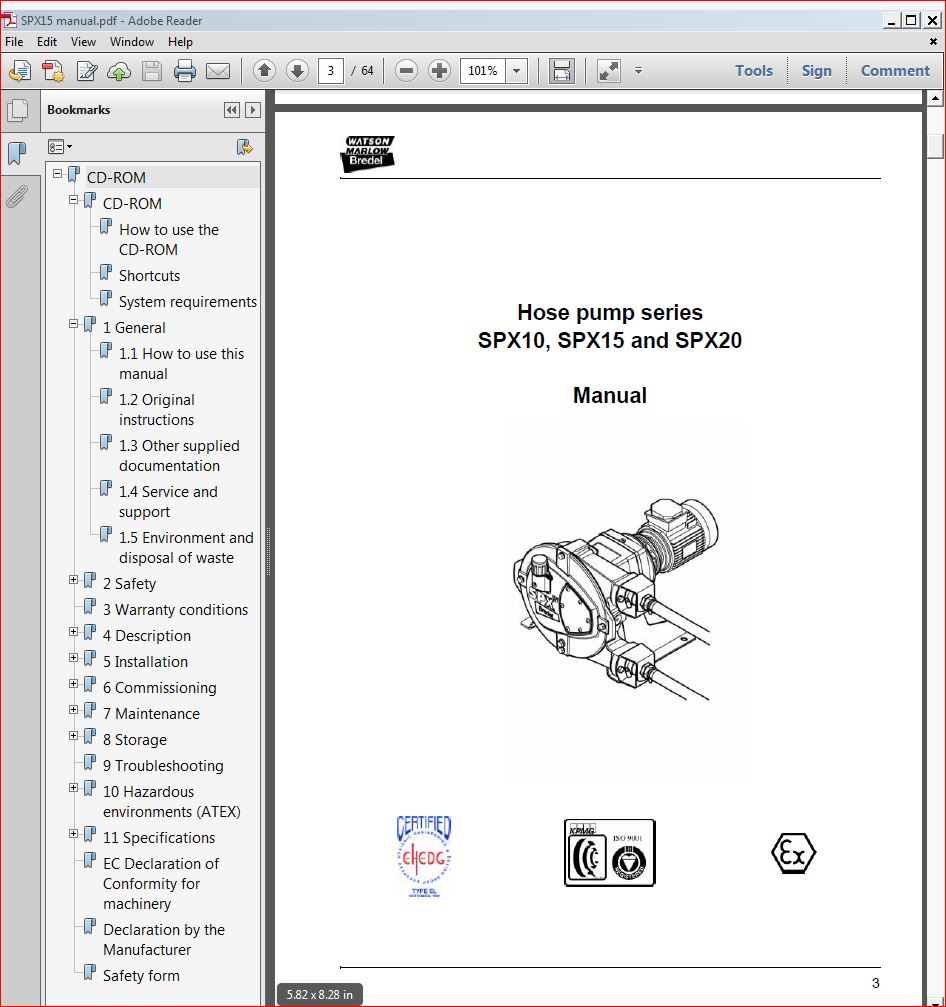Go to previous page arrow

(x=264, y=71)
